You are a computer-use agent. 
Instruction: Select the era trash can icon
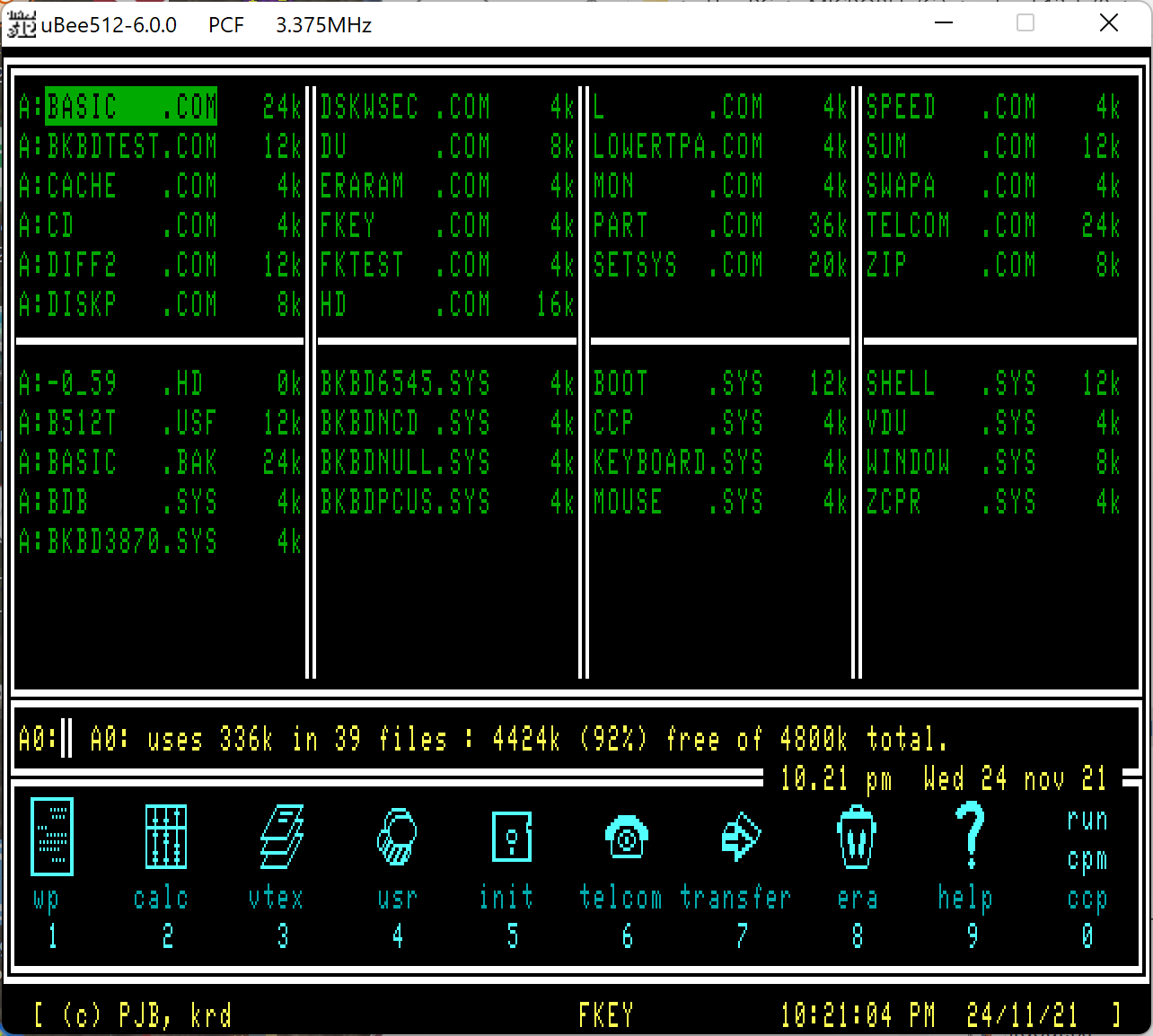pos(857,837)
